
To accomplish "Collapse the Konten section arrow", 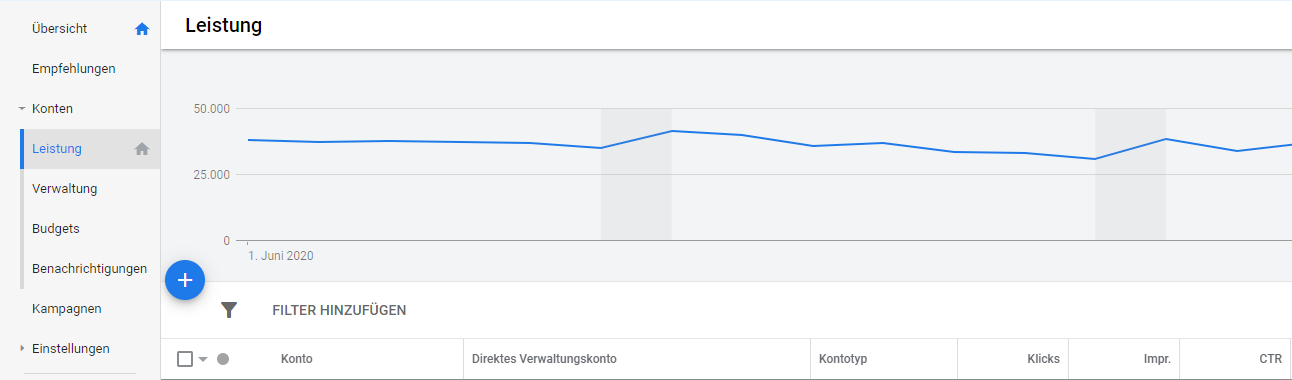I will click(22, 109).
